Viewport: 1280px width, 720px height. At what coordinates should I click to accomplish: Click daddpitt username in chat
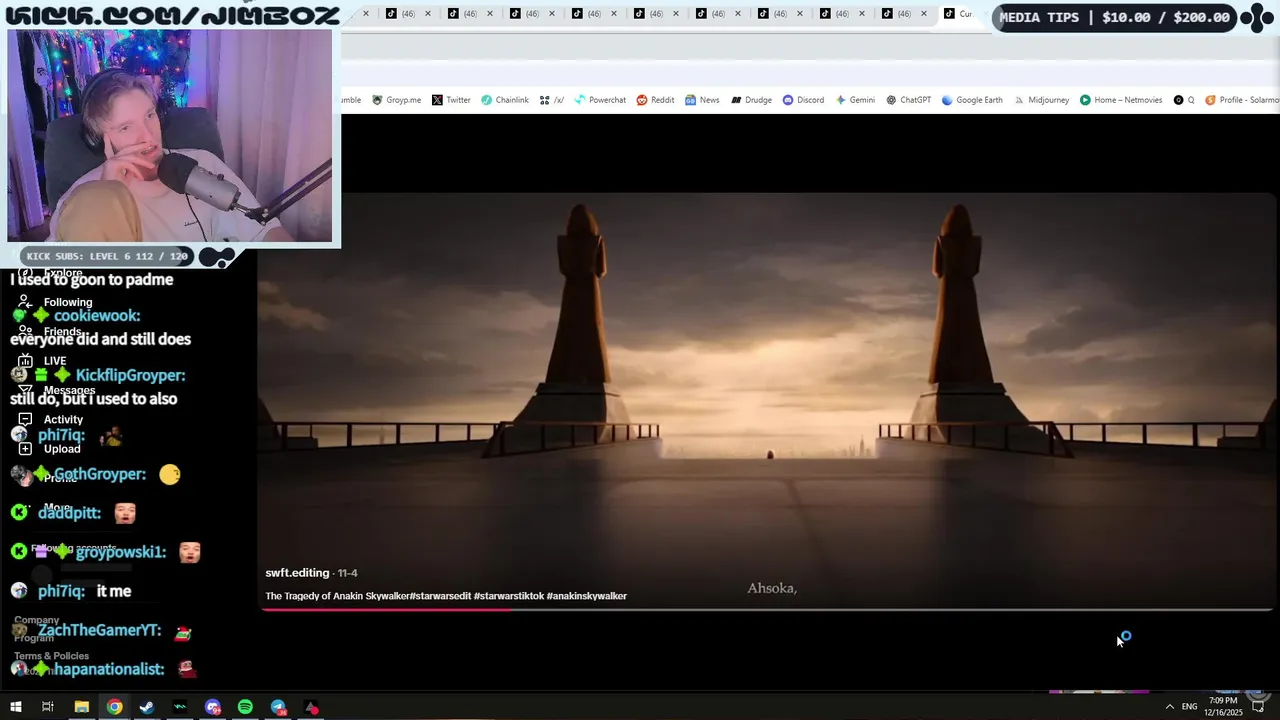(x=69, y=513)
